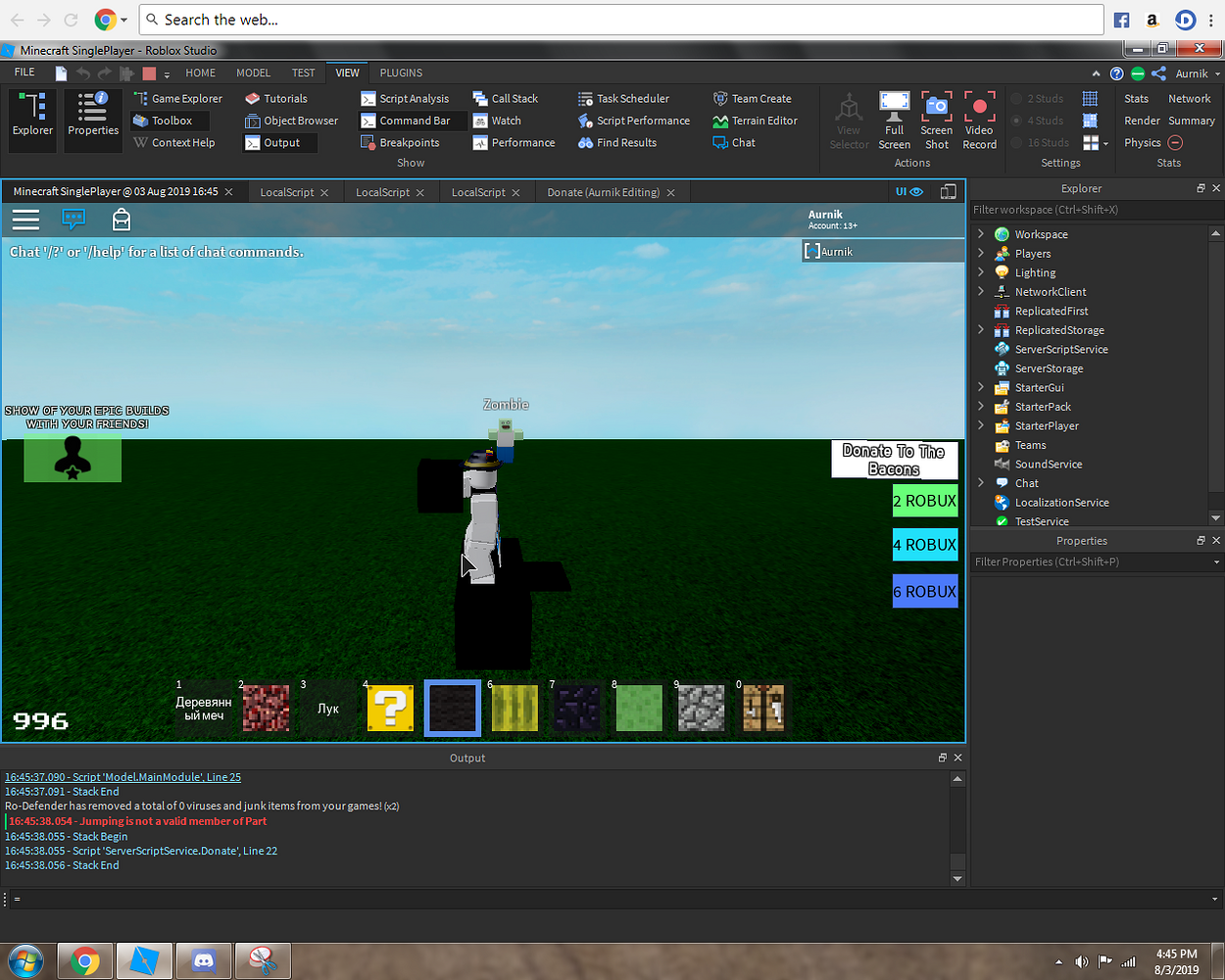Switch to Full Screen mode
Image resolution: width=1225 pixels, height=980 pixels.
pyautogui.click(x=894, y=119)
